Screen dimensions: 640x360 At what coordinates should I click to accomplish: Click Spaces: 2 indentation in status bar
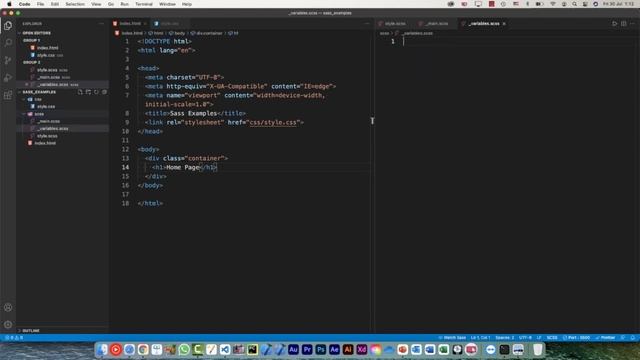click(x=504, y=338)
